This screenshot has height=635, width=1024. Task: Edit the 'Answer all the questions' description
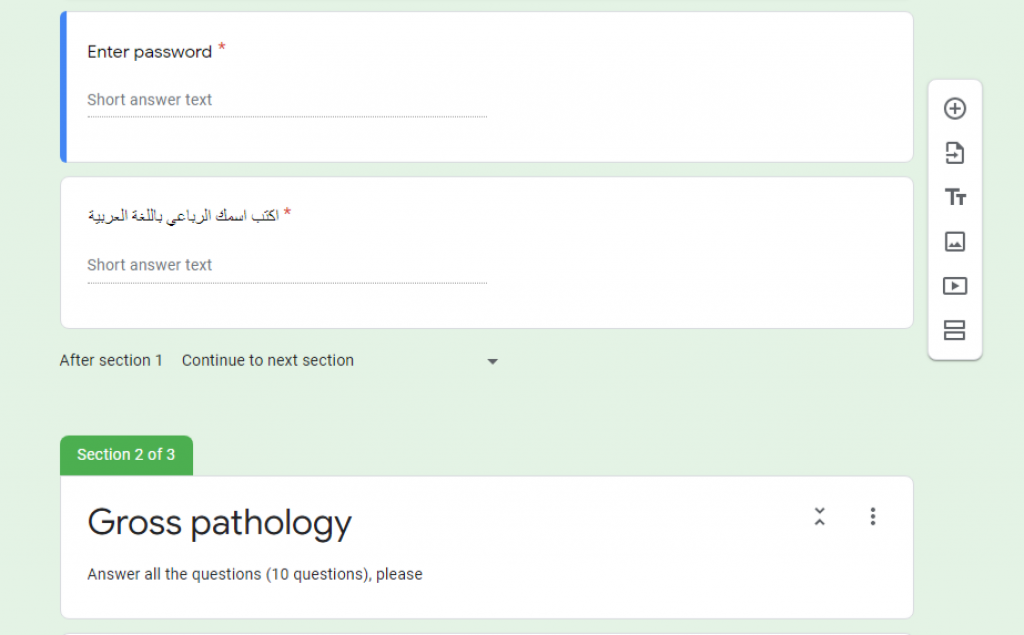(x=254, y=574)
